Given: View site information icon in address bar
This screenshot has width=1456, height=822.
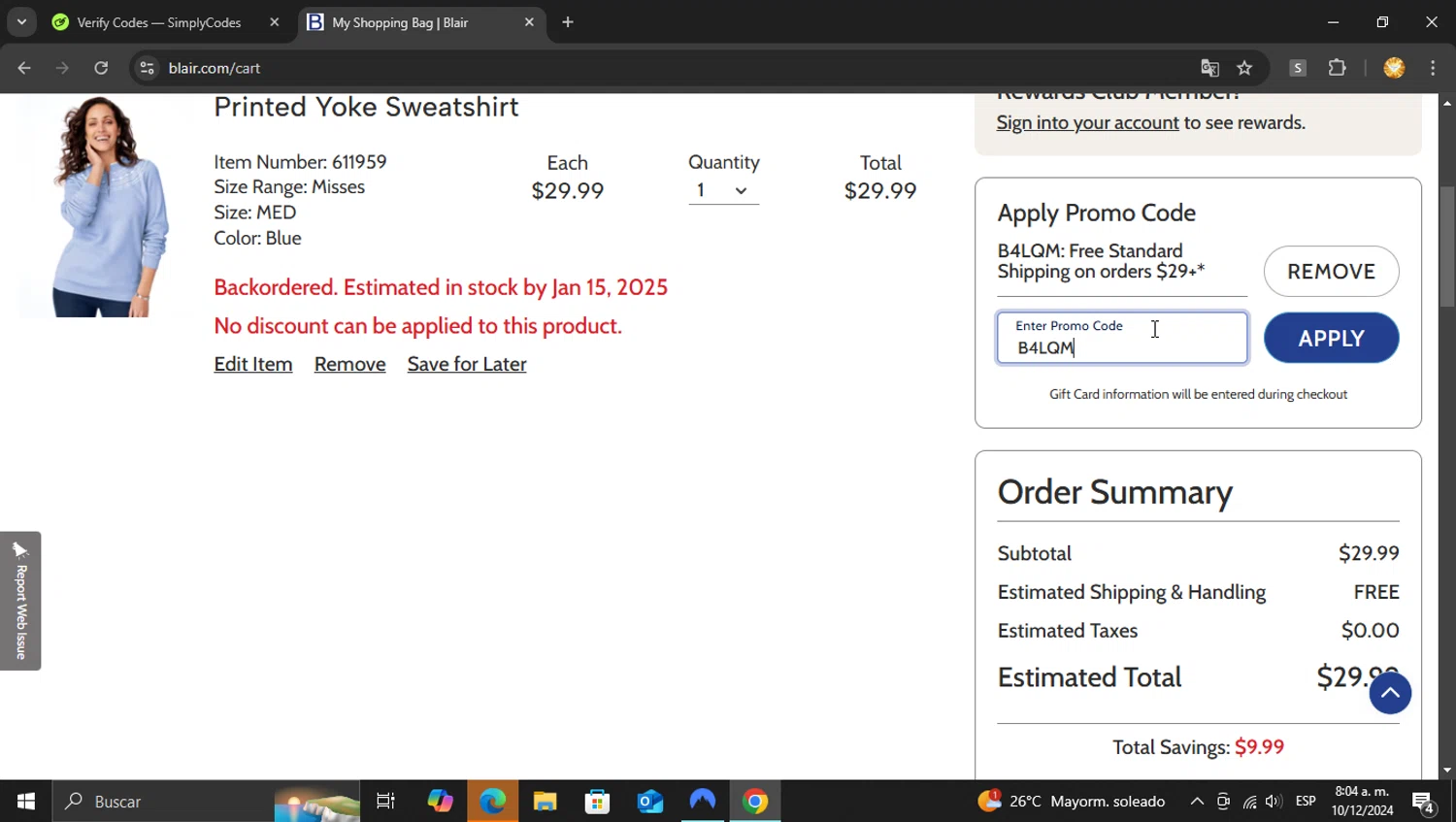Looking at the screenshot, I should (148, 68).
